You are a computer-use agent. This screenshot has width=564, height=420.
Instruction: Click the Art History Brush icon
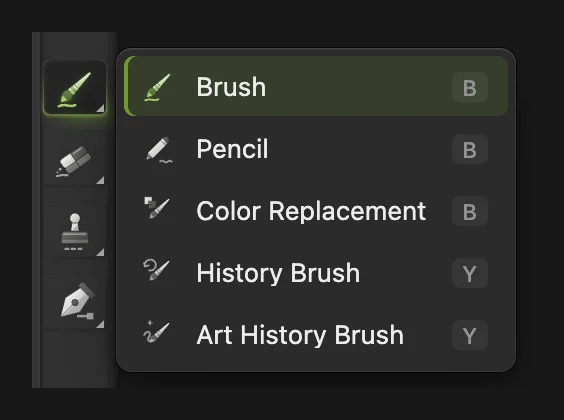tap(156, 332)
